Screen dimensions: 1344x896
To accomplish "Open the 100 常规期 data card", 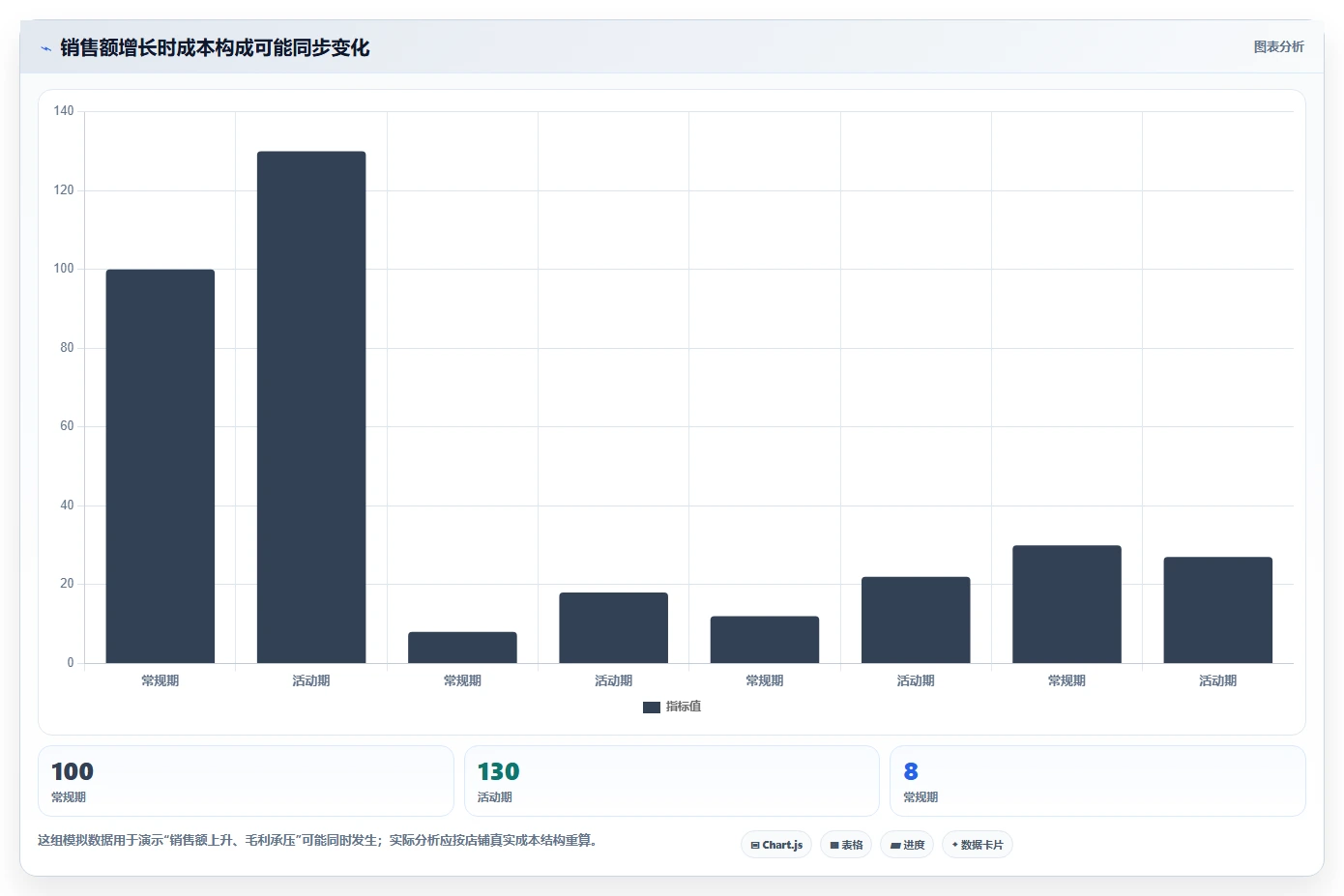I will click(x=246, y=781).
